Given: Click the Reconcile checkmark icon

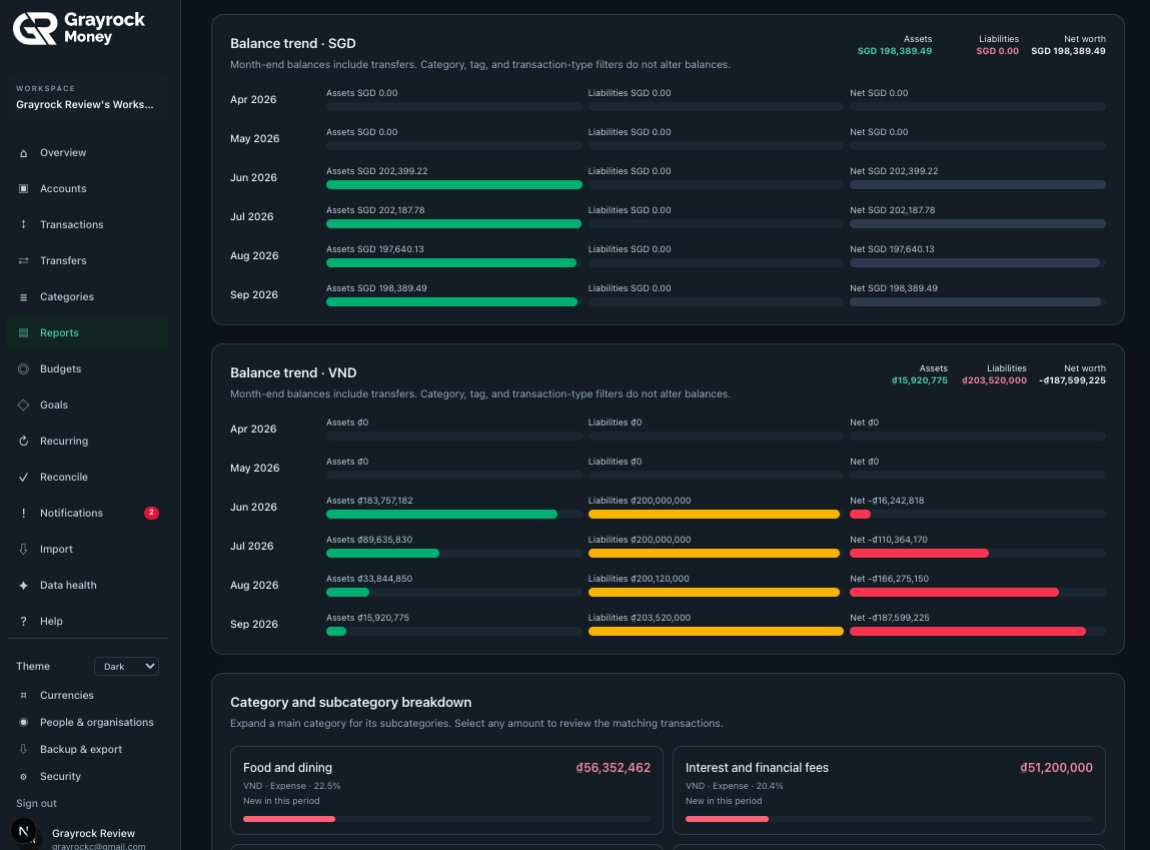Looking at the screenshot, I should 23,477.
